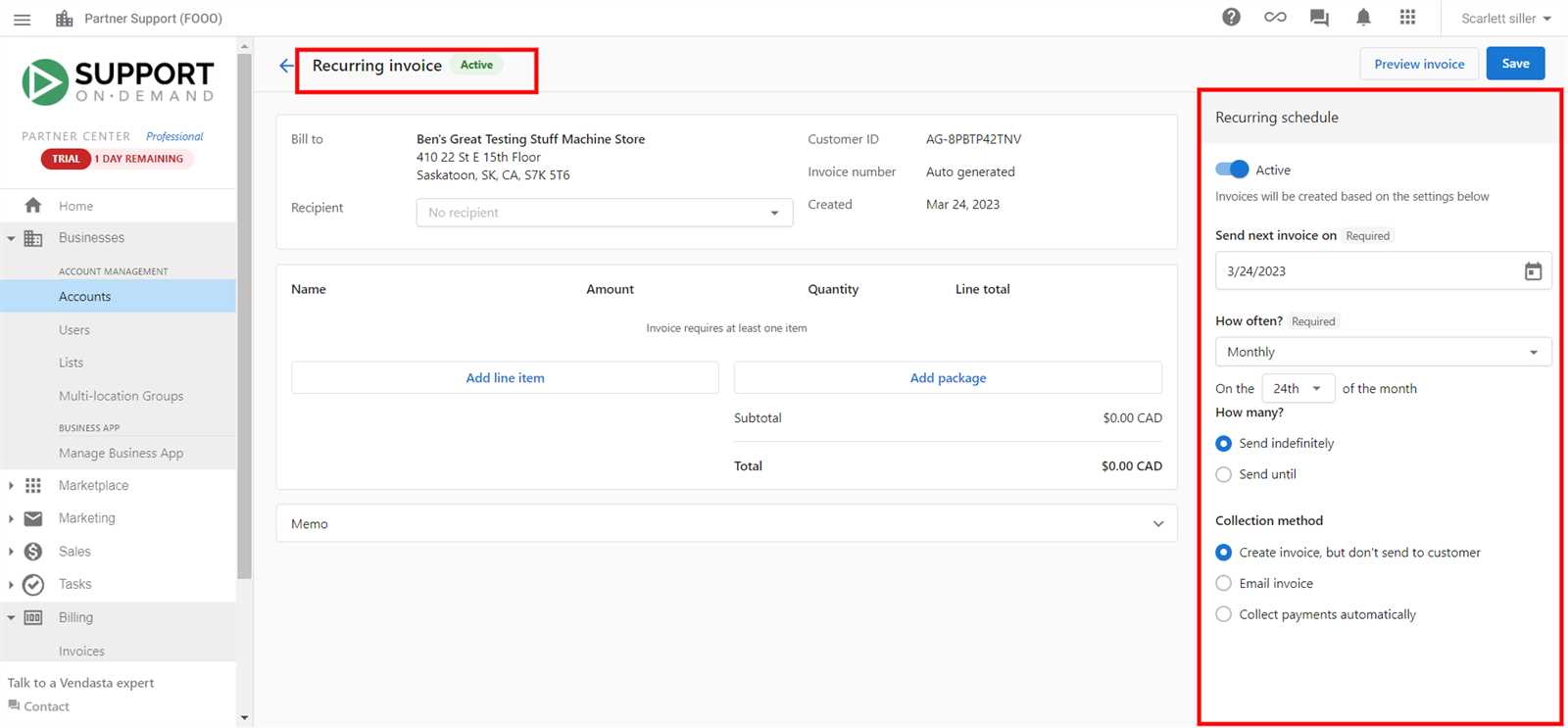
Task: Click the Home sidebar label
Action: pos(75,207)
